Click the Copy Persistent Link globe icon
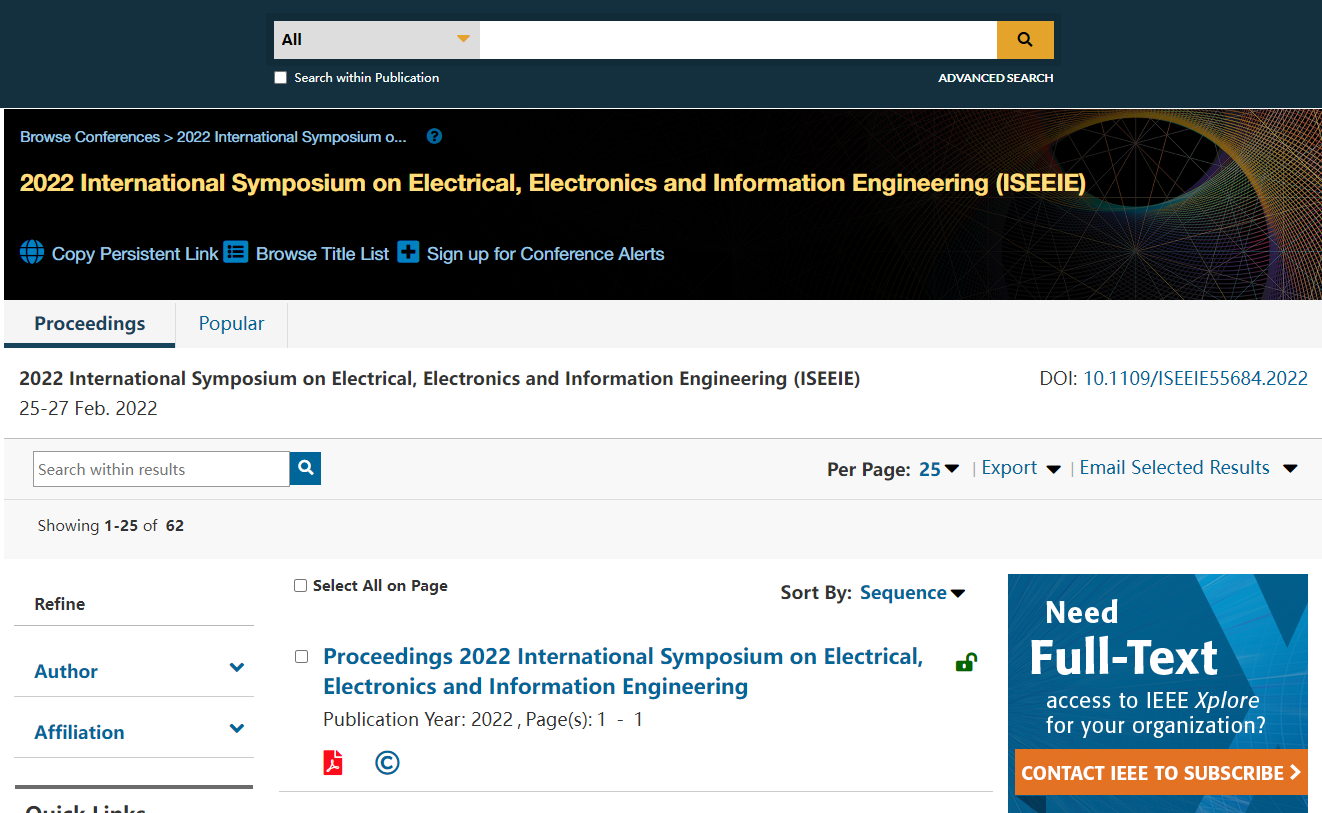This screenshot has height=813, width=1322. [x=32, y=252]
